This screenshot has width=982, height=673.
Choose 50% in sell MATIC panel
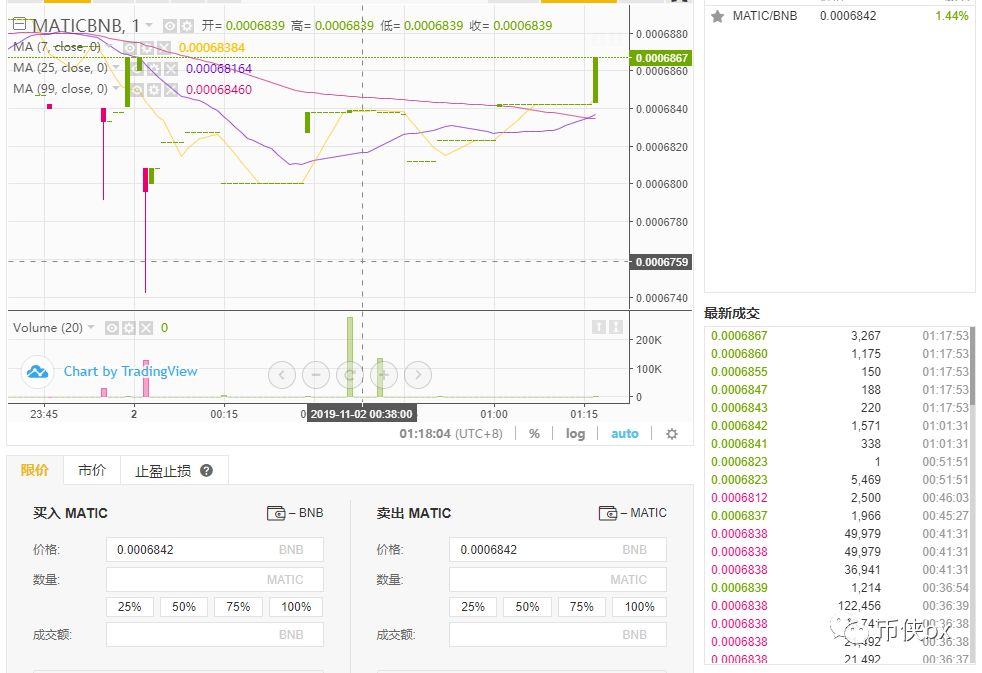[527, 607]
